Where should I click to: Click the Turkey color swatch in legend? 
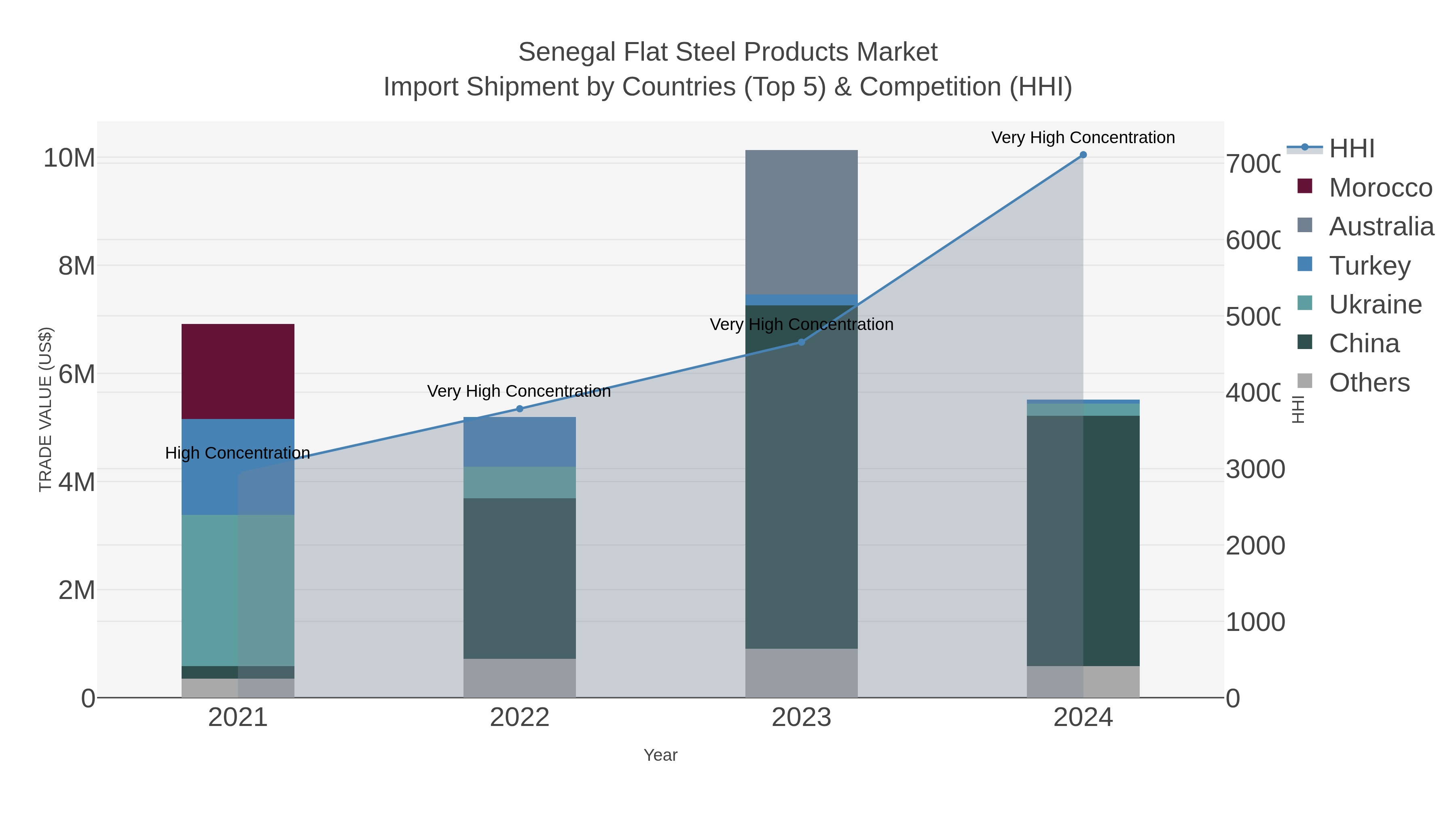(1304, 263)
